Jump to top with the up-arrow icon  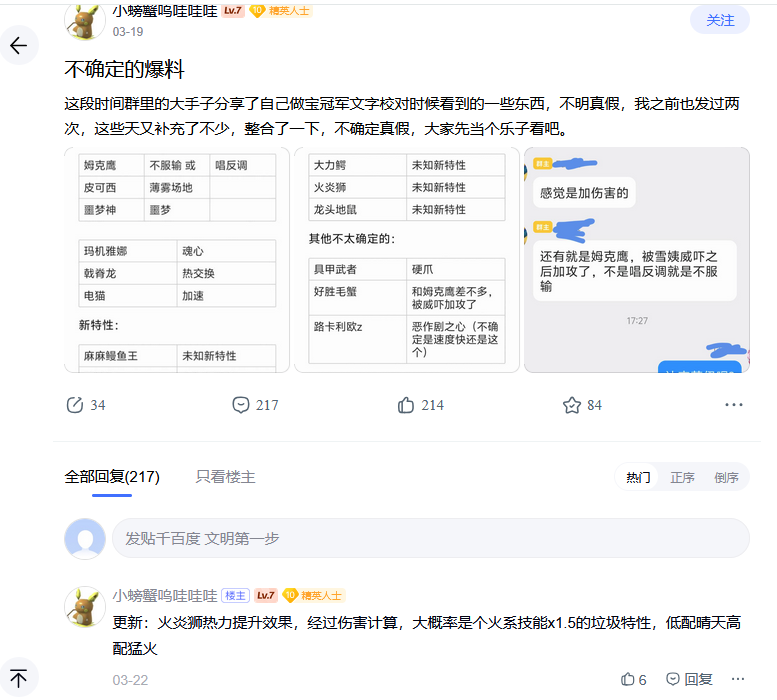19,678
